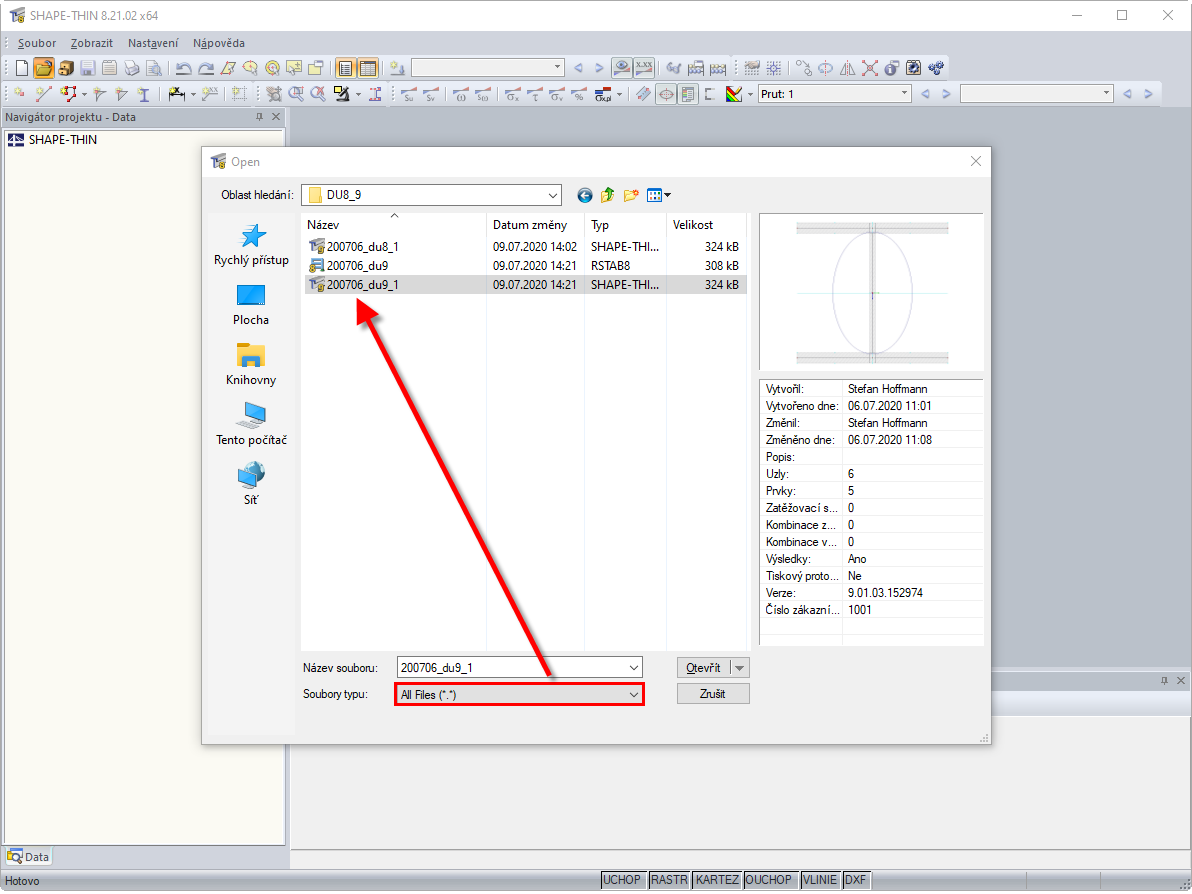
Task: Click the Back arrow in Open dialog
Action: click(x=584, y=195)
